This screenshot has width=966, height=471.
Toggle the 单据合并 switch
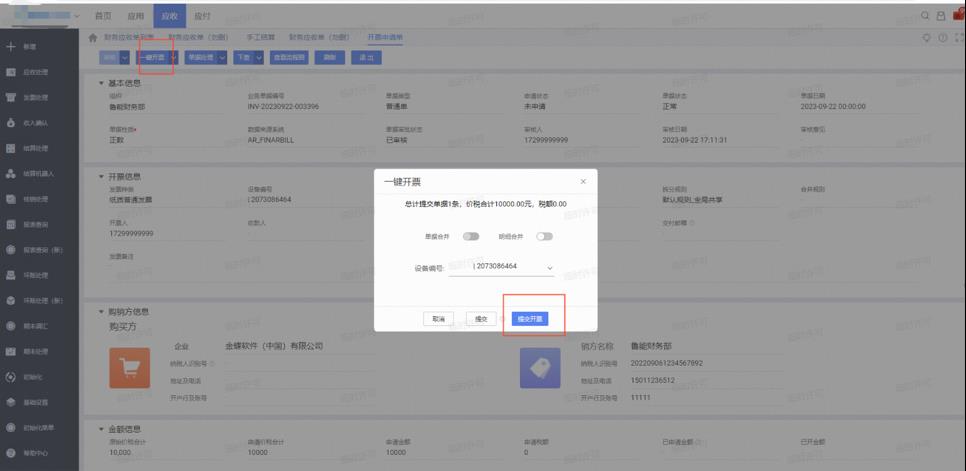pos(471,236)
